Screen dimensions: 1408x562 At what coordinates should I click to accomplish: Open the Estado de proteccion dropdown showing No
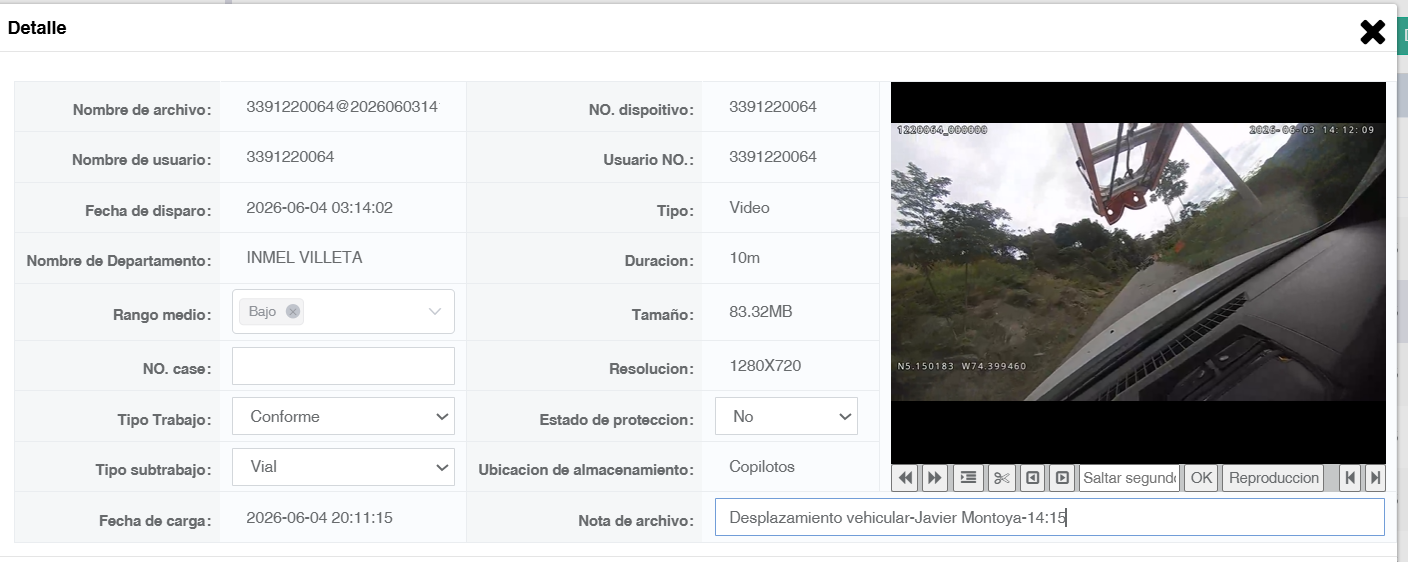(x=786, y=416)
